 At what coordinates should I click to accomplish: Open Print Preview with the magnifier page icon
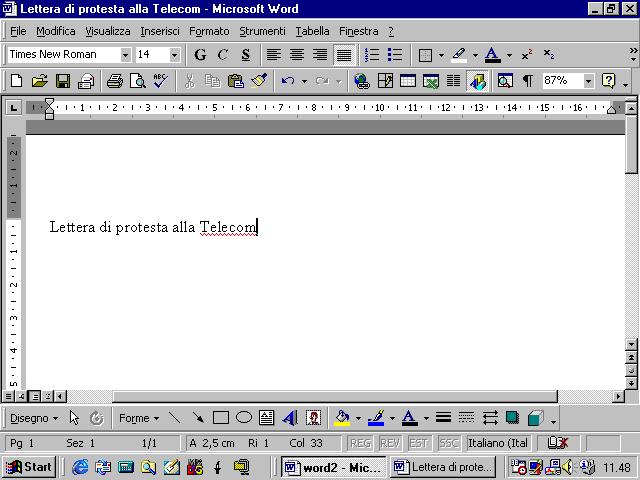138,81
